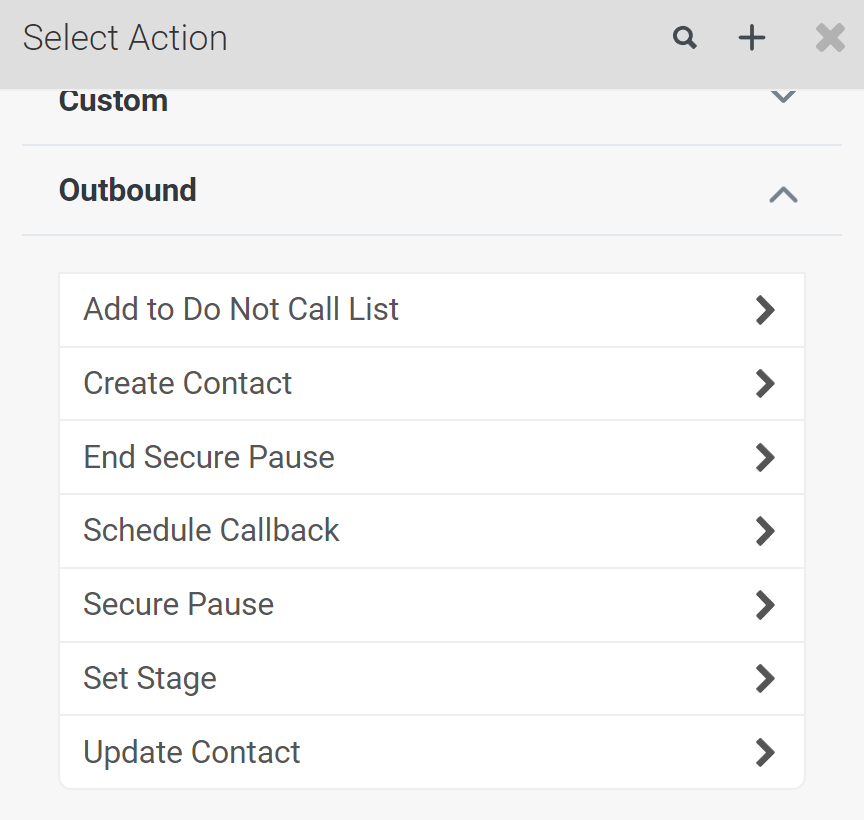Click arrow next to End Secure Pause
The height and width of the screenshot is (820, 864).
pos(765,457)
